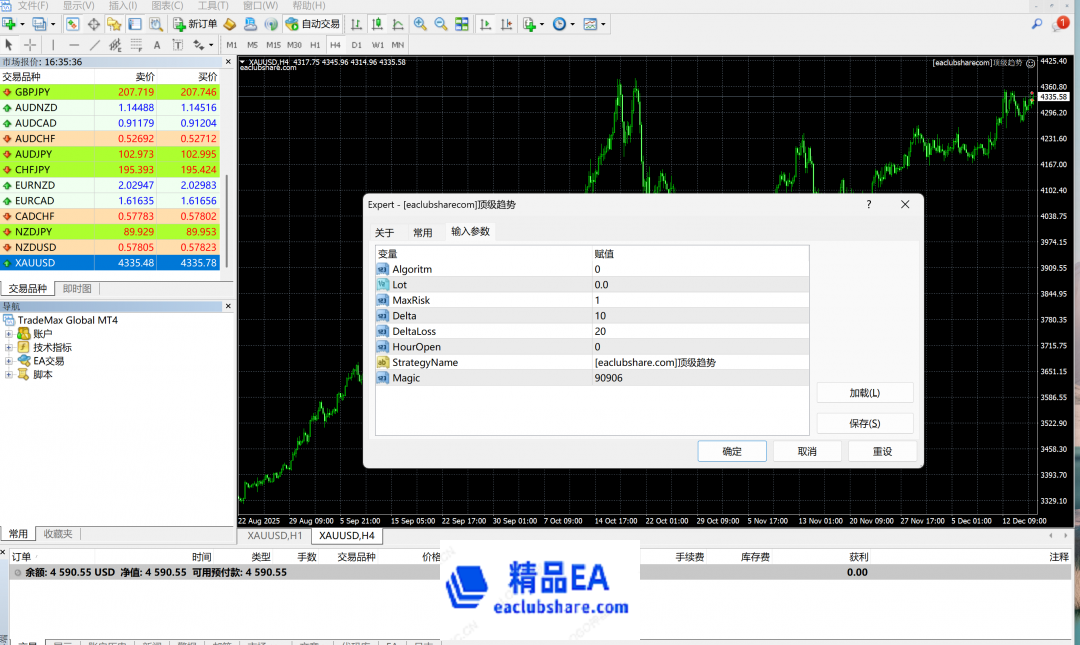Screen dimensions: 1080x645
Task: Switch chart to candlestick style
Action: coord(377,22)
